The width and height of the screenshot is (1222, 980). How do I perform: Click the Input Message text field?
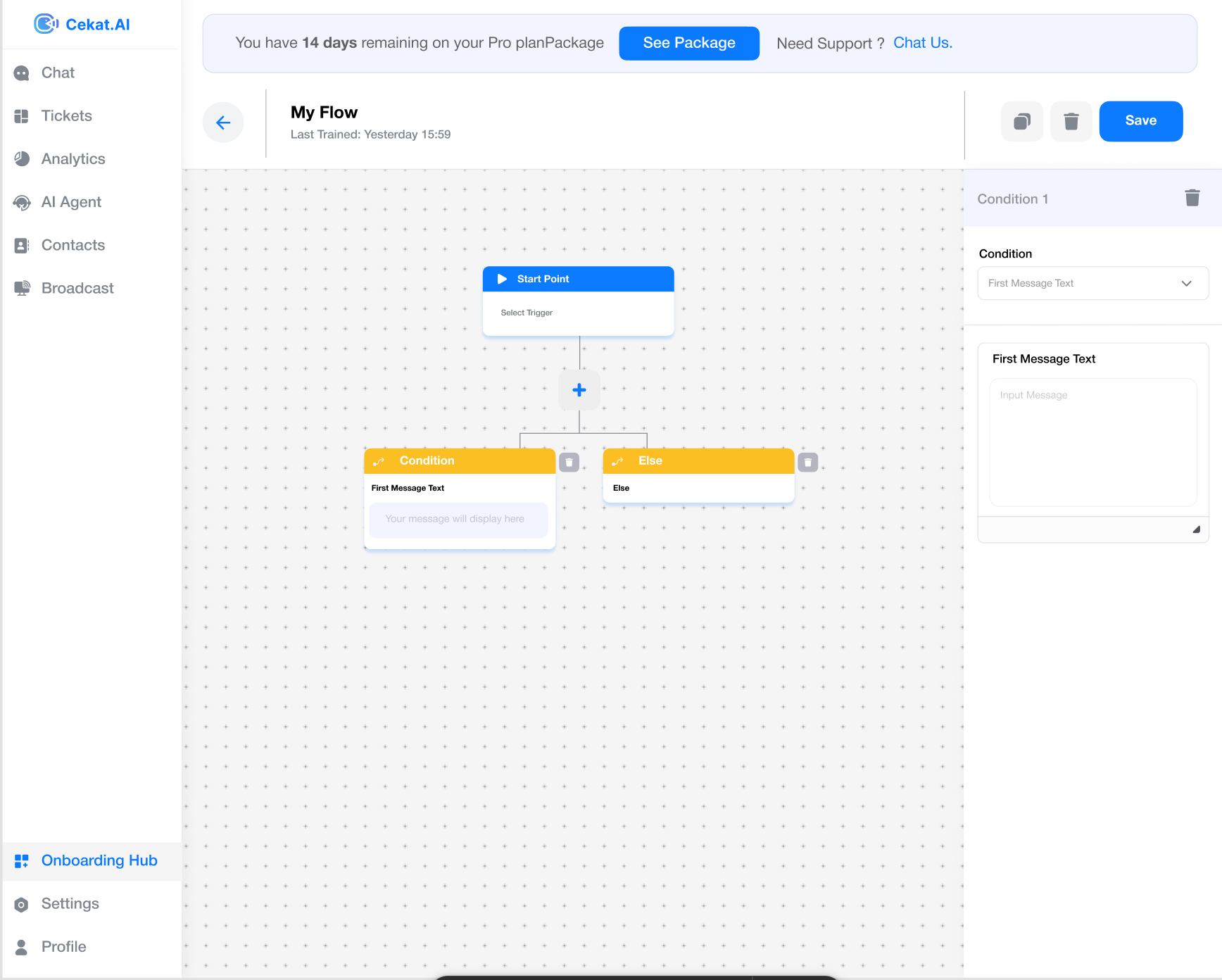tap(1092, 442)
